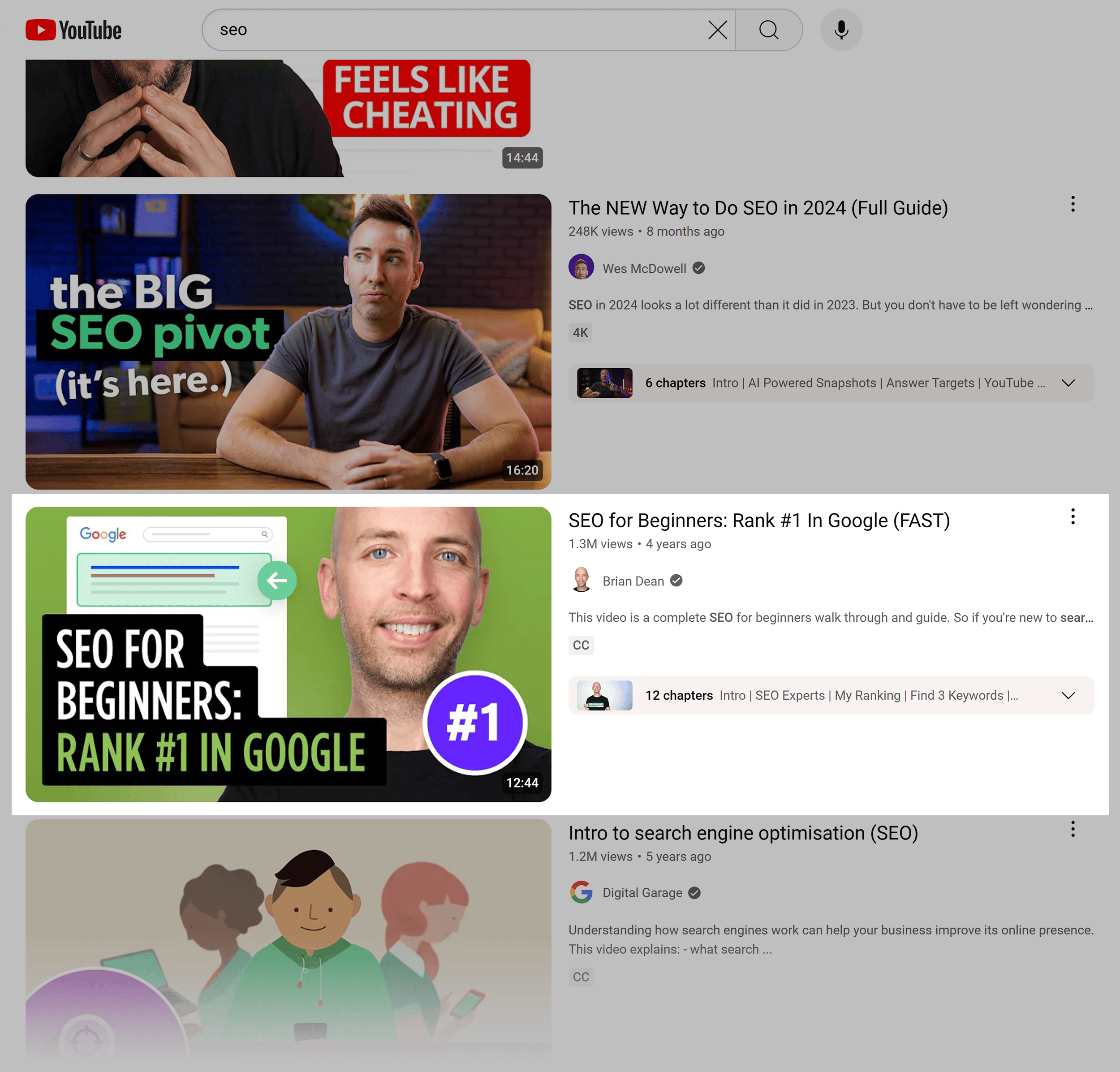Click description 'SEO in 2024 looks a lot different'
Screen dimensions: 1120x1072
click(x=830, y=305)
